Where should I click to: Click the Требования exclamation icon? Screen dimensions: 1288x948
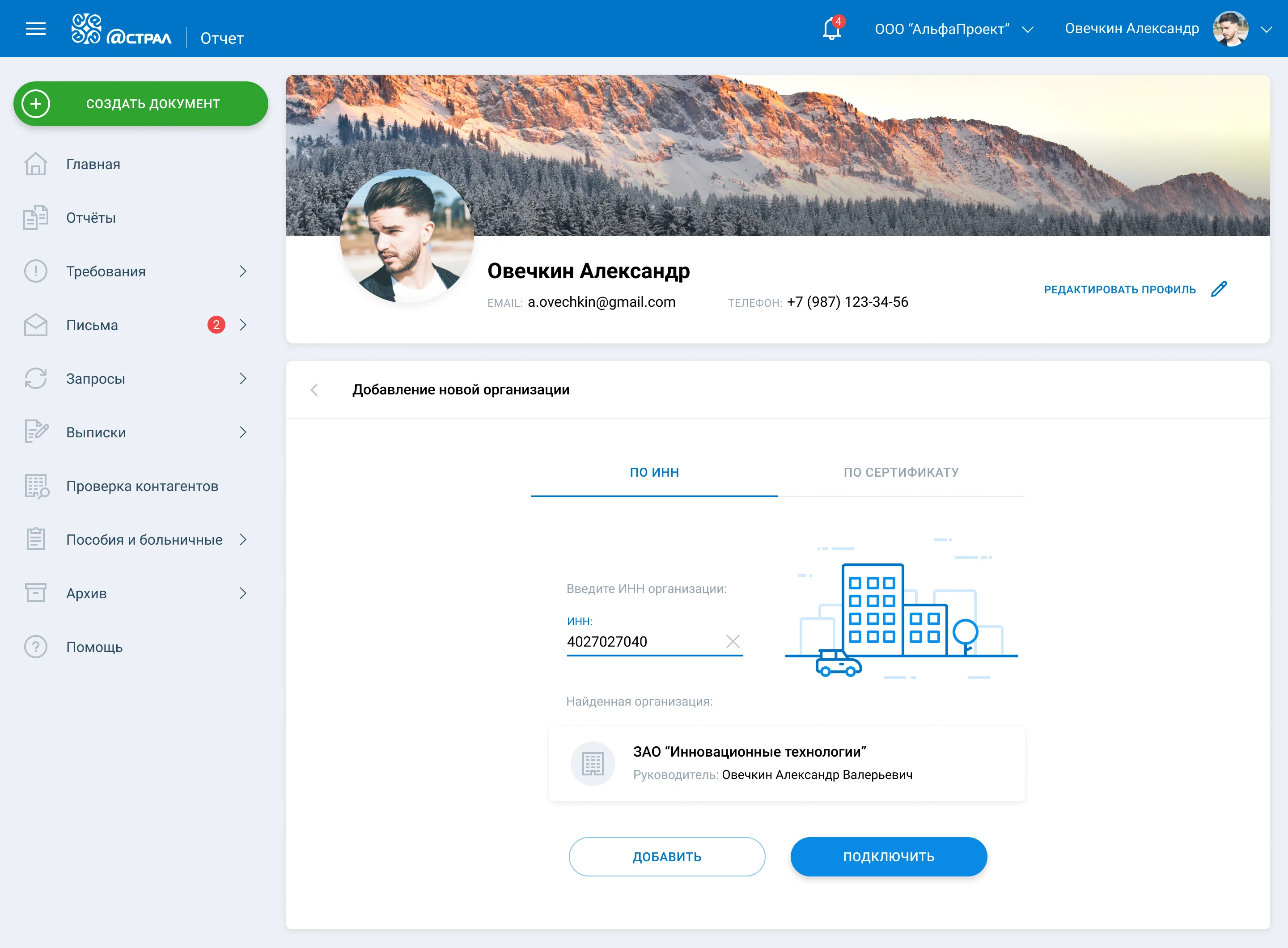click(36, 271)
